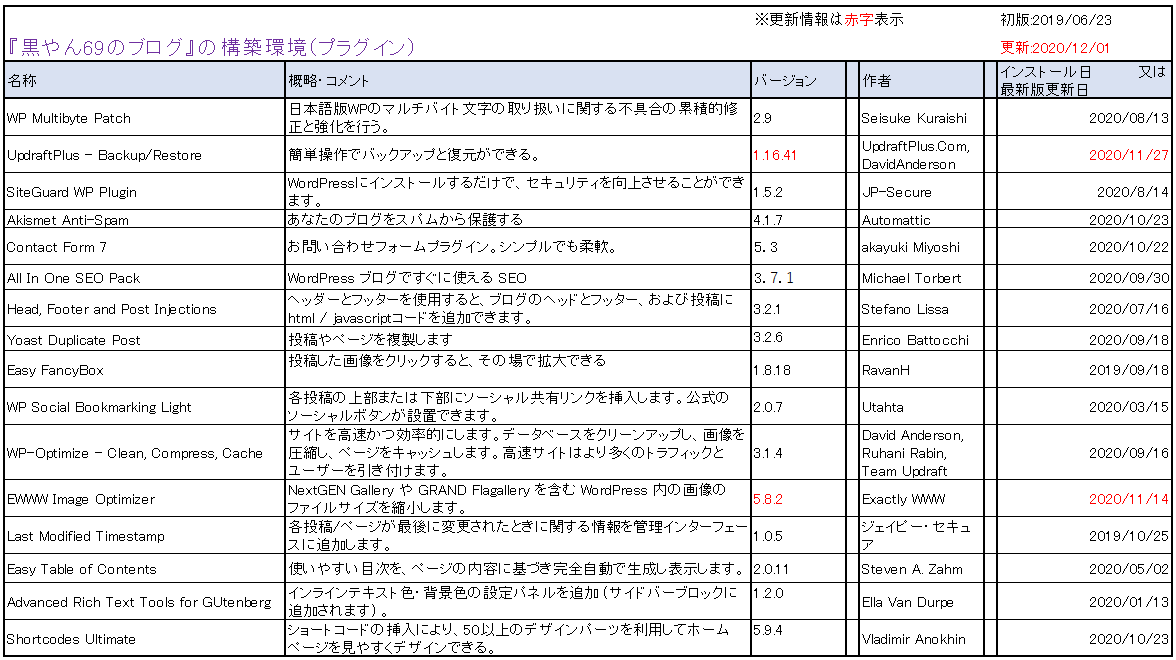Click the author 'JP-Secure'
1176x660 pixels.
tap(896, 192)
